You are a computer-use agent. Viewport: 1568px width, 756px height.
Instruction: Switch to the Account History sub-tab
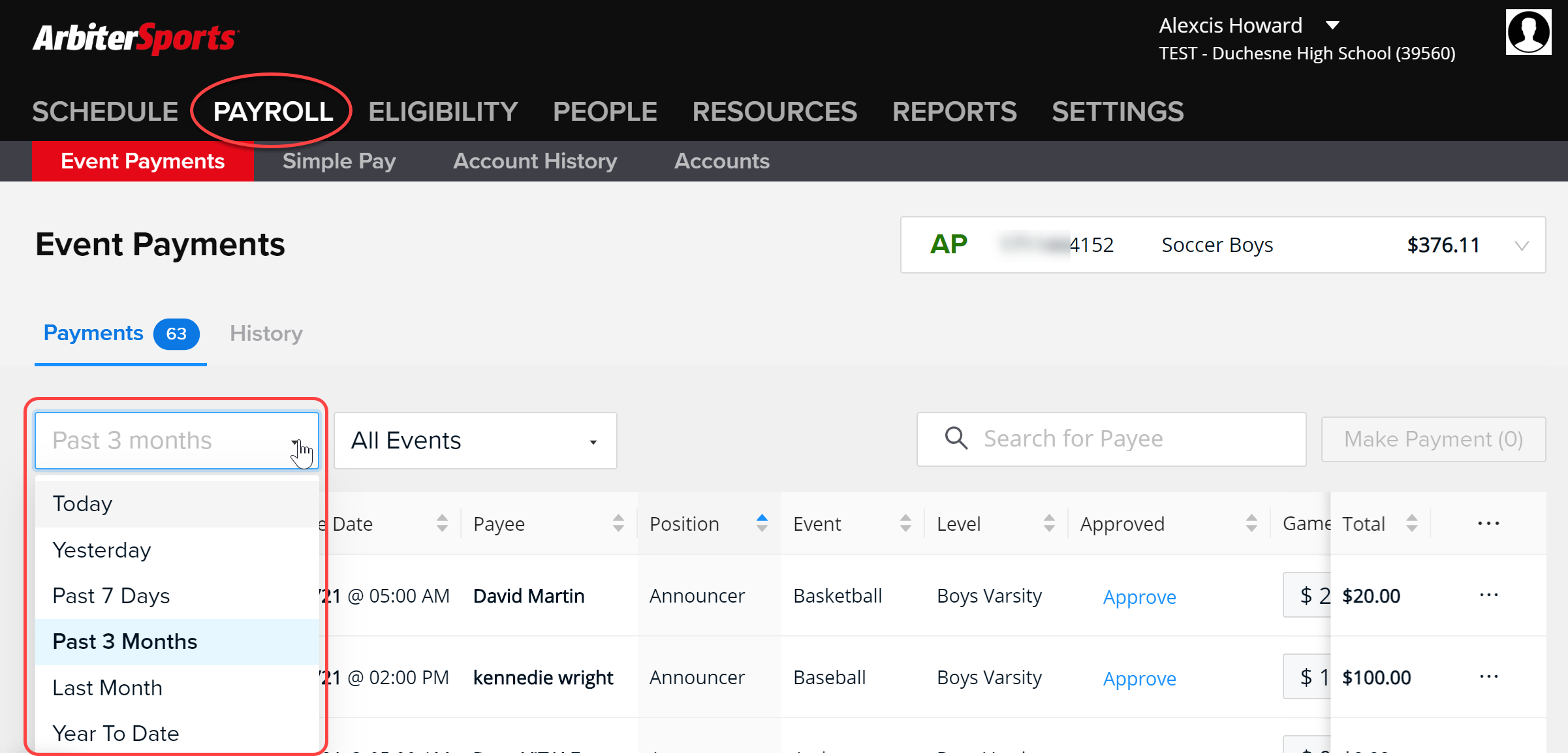535,161
